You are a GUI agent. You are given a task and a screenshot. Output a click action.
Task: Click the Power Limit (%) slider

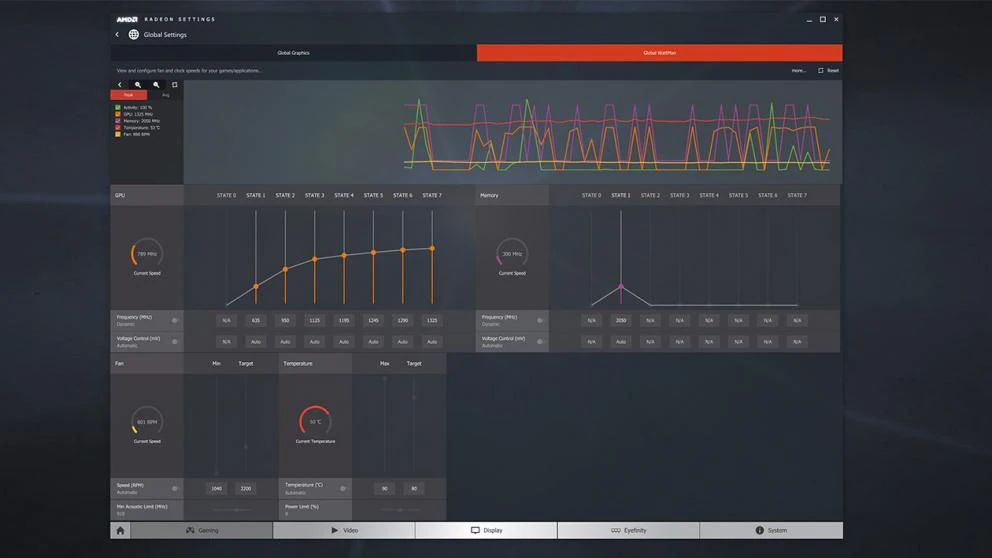(399, 510)
